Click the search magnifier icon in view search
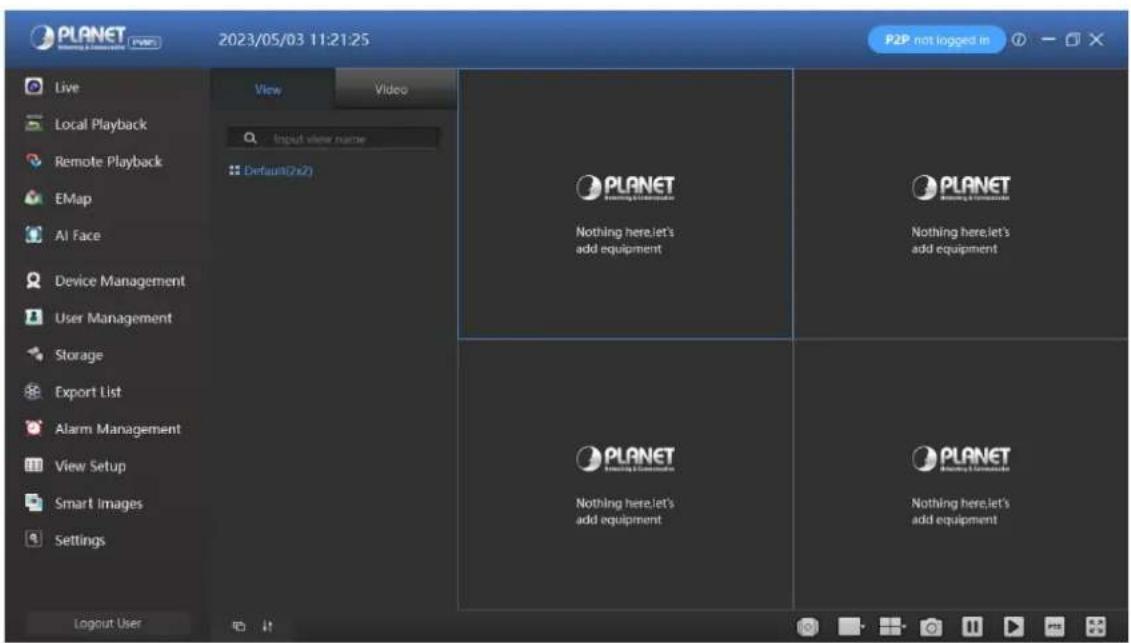Screen dimensions: 1131x643 tap(250, 138)
